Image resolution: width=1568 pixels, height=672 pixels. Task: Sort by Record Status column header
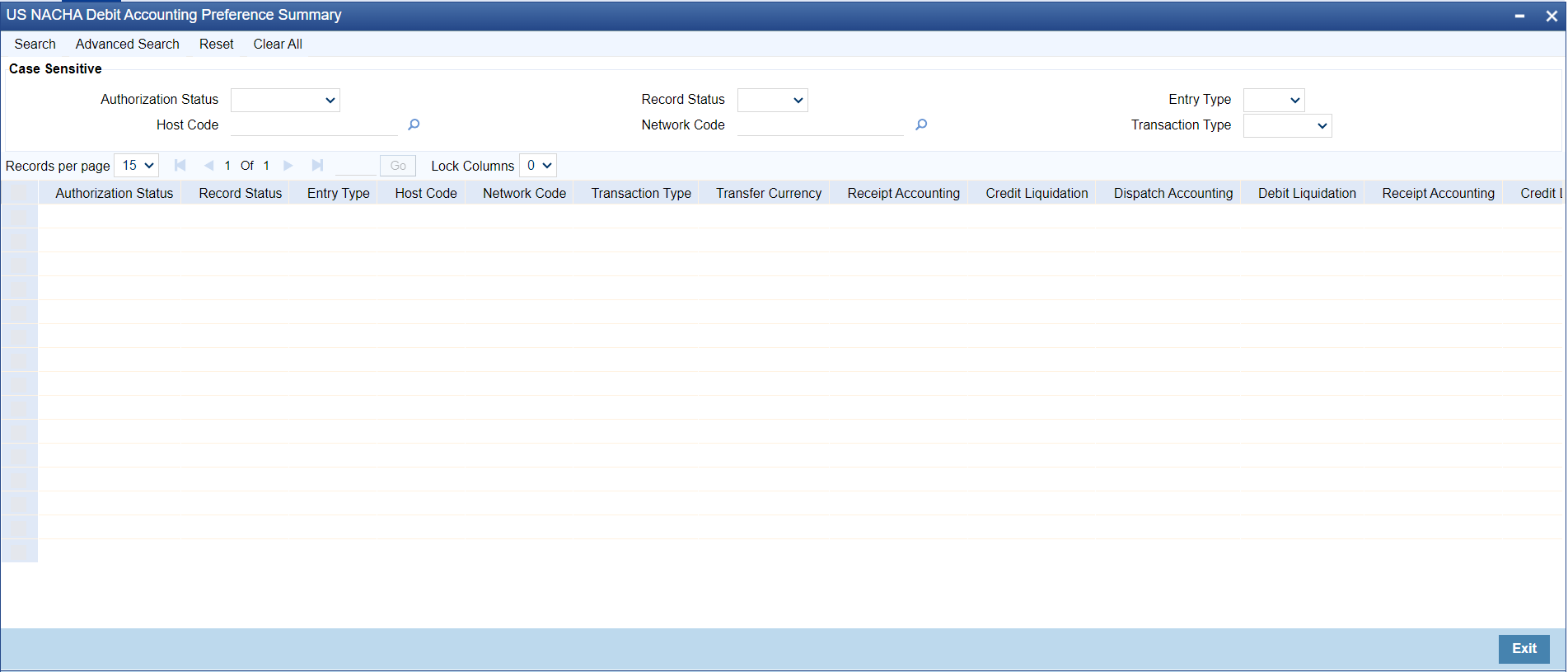[x=241, y=193]
